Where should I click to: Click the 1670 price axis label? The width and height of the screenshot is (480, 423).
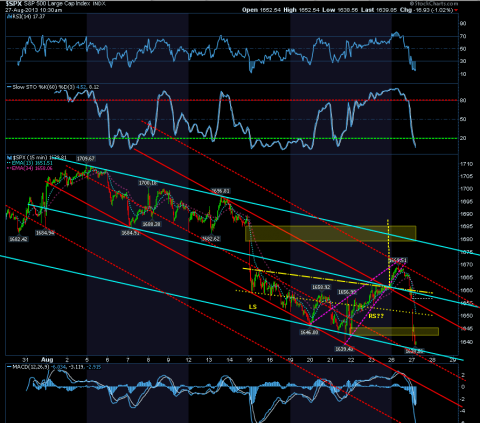click(x=467, y=265)
